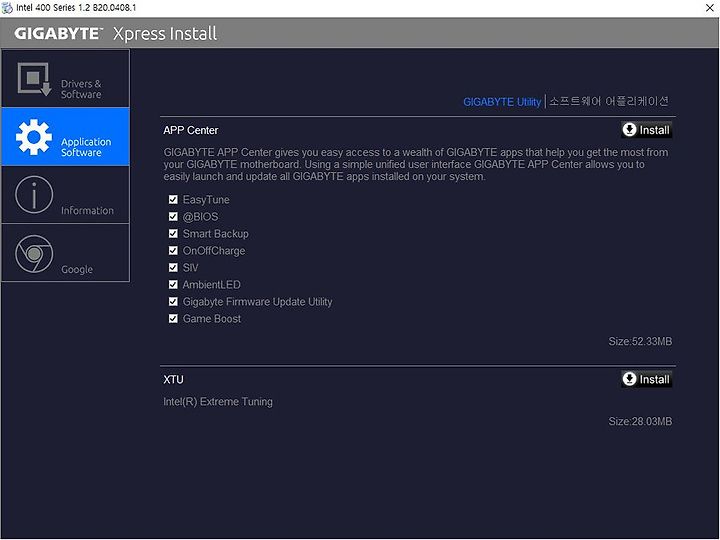Click the APP Center heading
This screenshot has height=540, width=720.
(x=191, y=130)
